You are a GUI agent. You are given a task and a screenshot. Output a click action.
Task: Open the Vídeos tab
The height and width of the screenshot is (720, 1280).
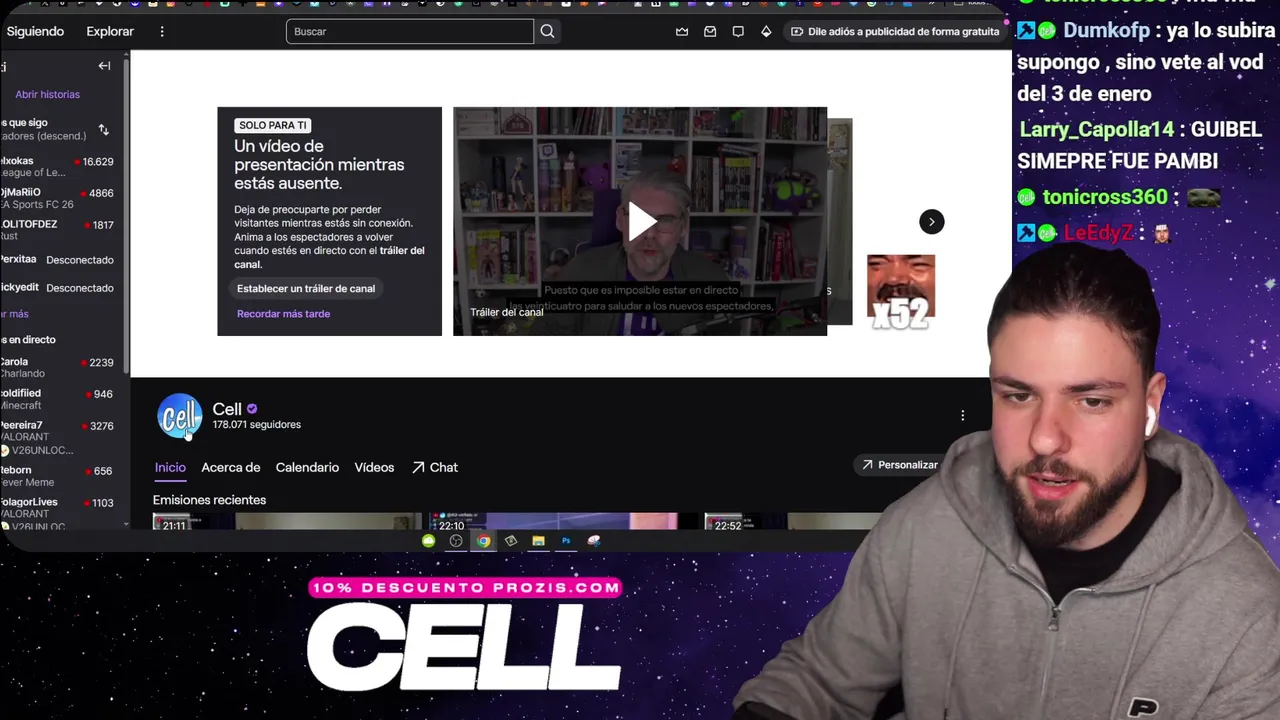pyautogui.click(x=374, y=467)
